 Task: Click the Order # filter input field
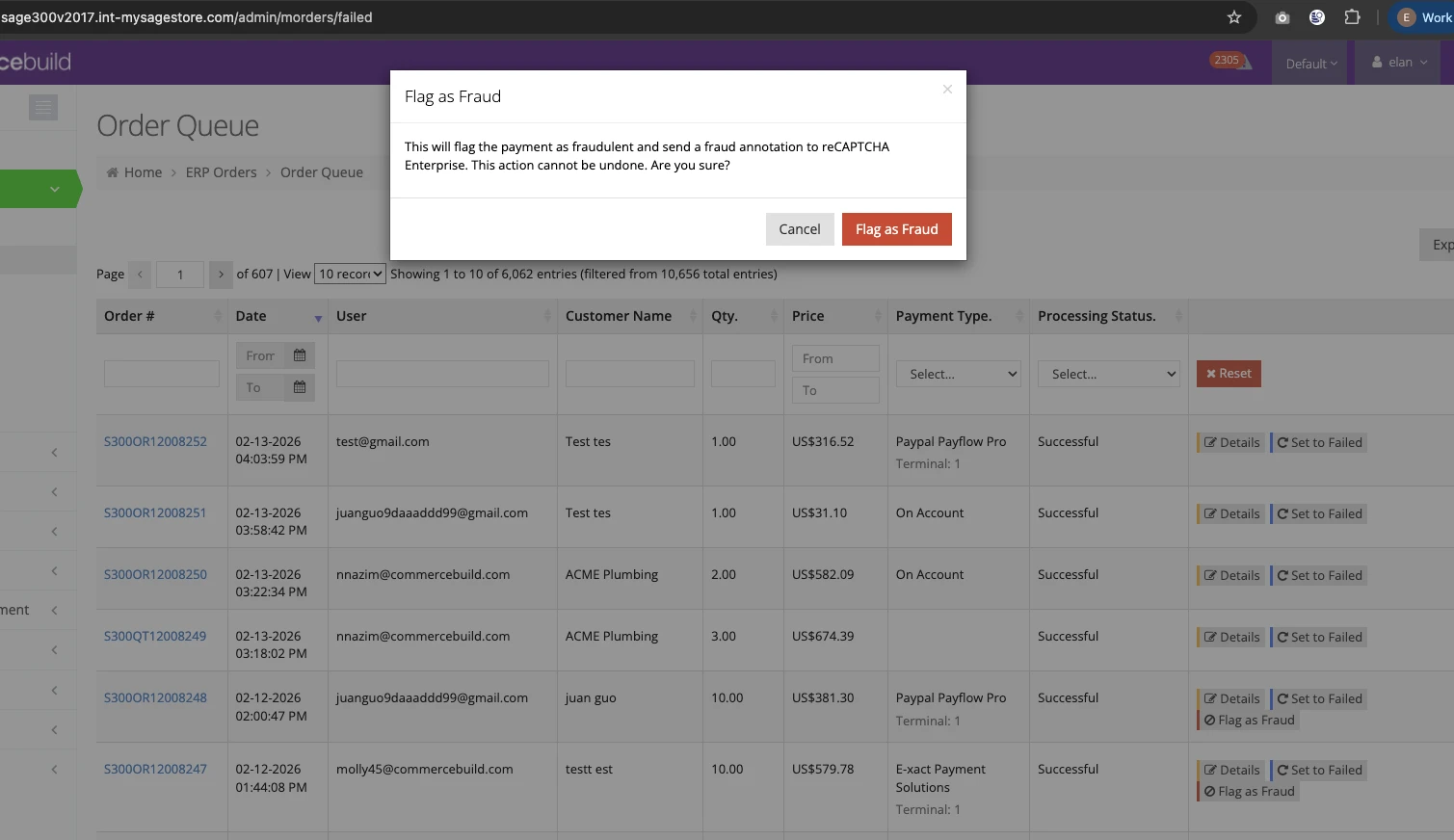click(162, 374)
